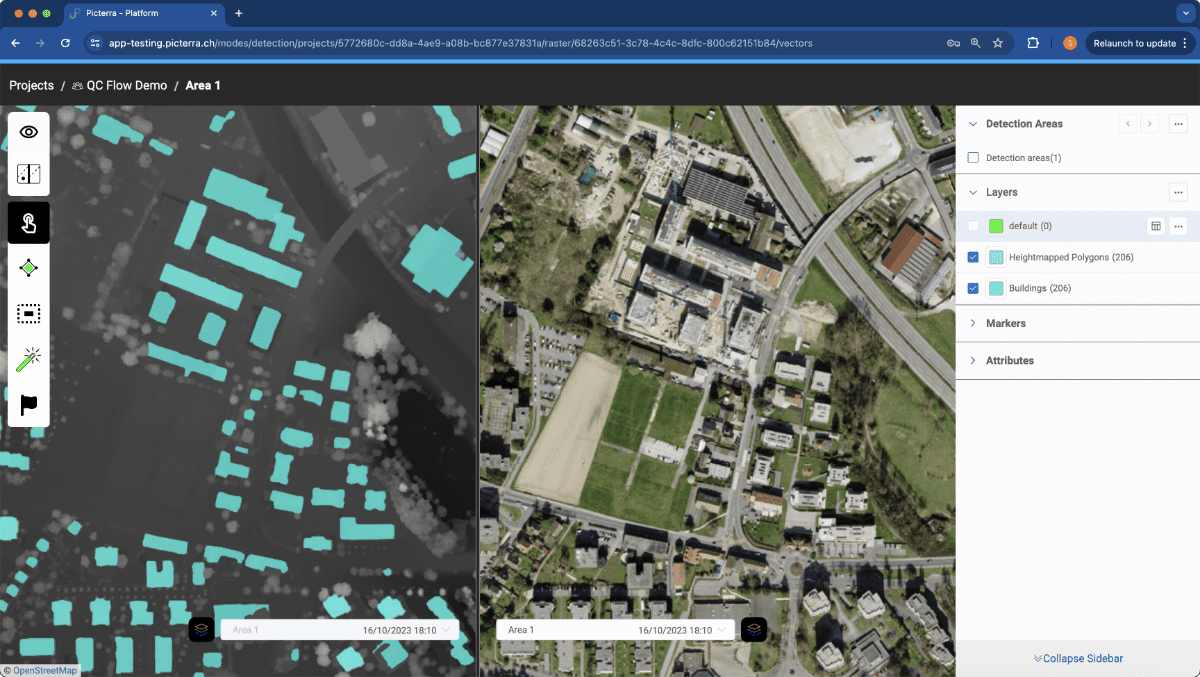Click Chrome Relaunch to update button
The width and height of the screenshot is (1200, 677).
[1140, 43]
